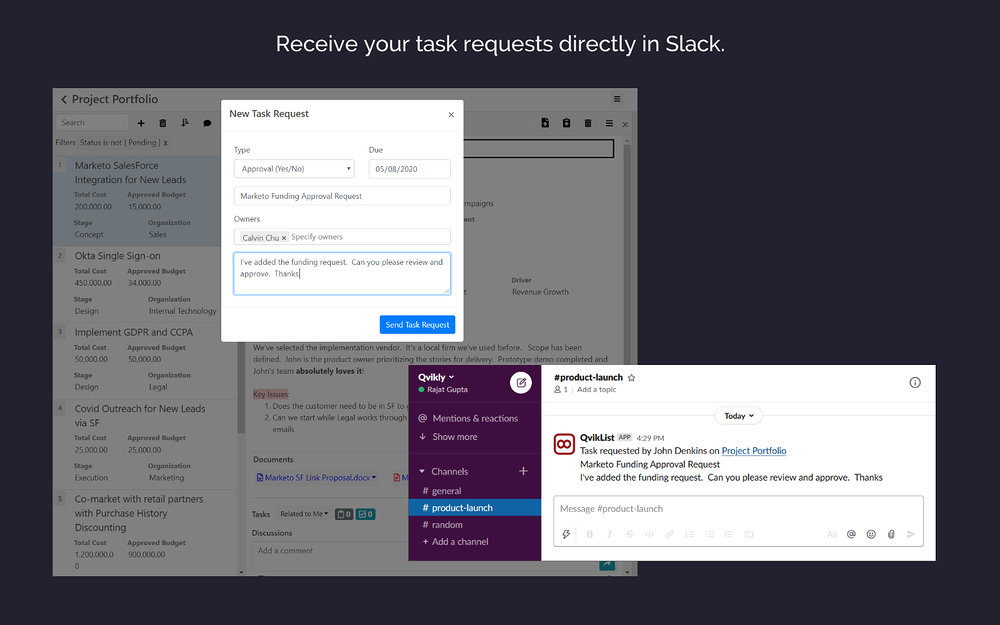Click the Message #product-launch input
The image size is (1000, 625).
coord(738,509)
